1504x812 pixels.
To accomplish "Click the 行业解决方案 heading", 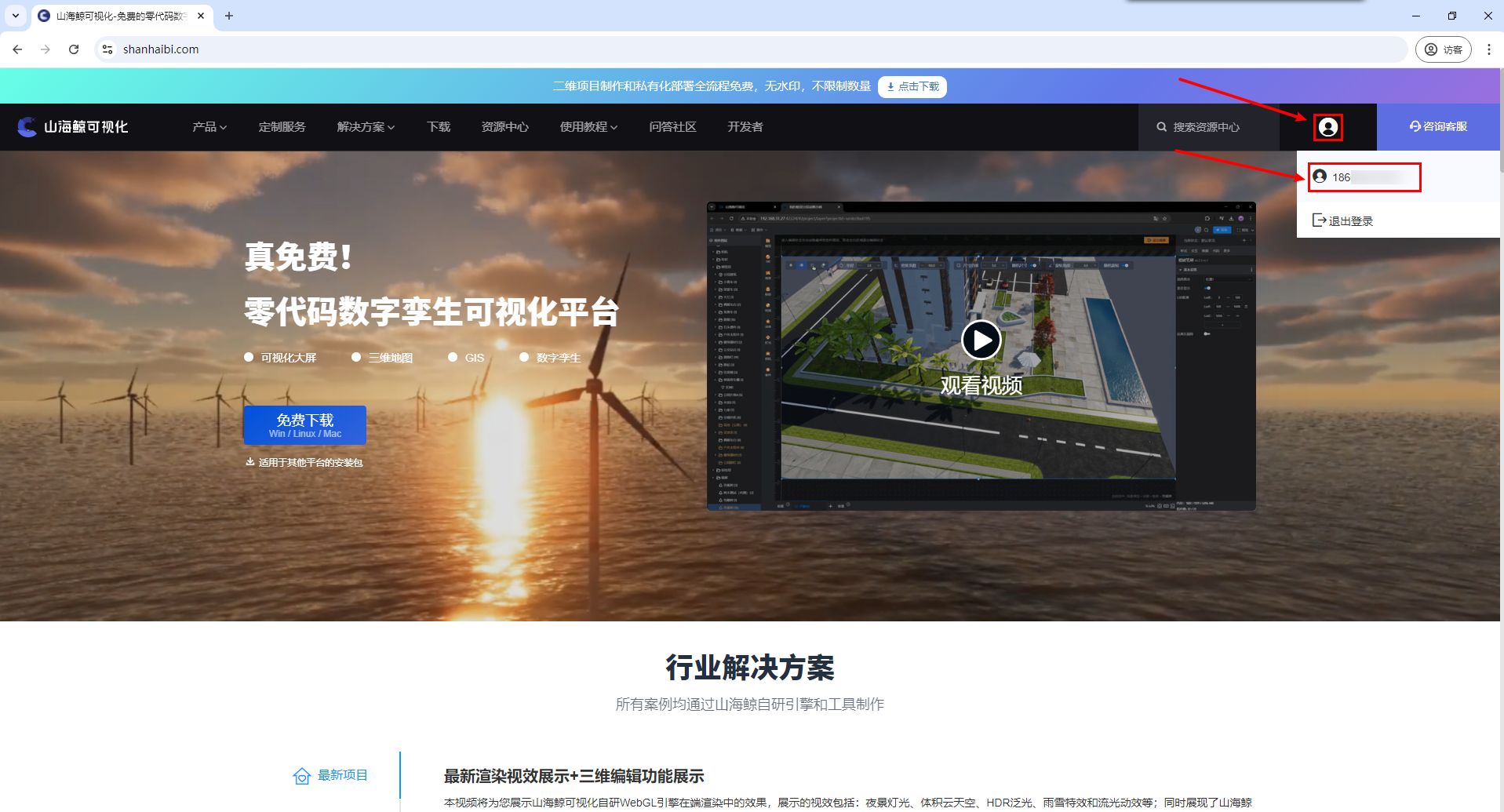I will [x=750, y=668].
